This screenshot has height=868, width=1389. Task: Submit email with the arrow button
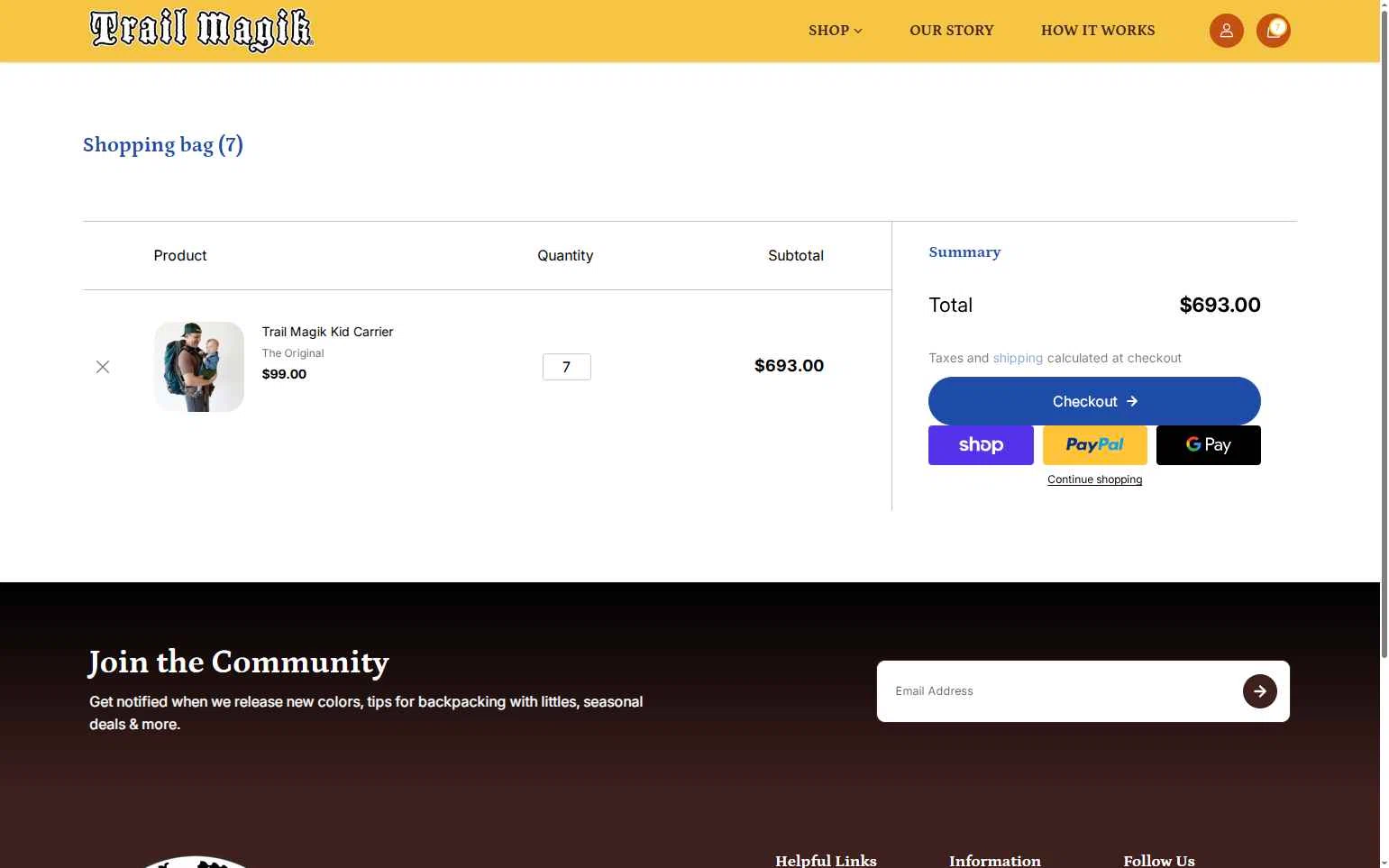tap(1259, 691)
